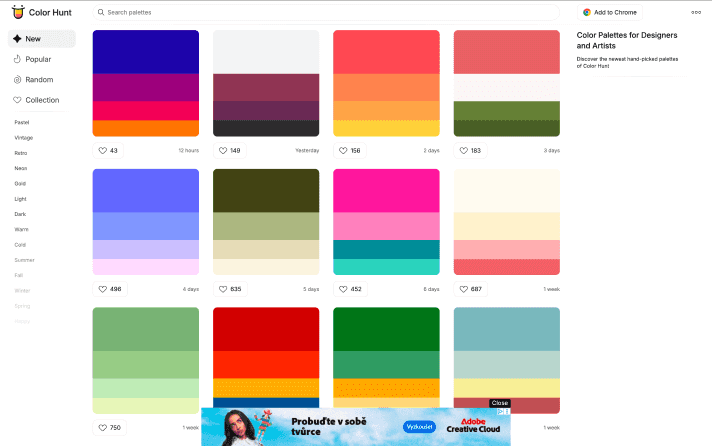Select the magenta-purple swatch in 43-likes palette
This screenshot has width=712, height=446.
tap(146, 87)
